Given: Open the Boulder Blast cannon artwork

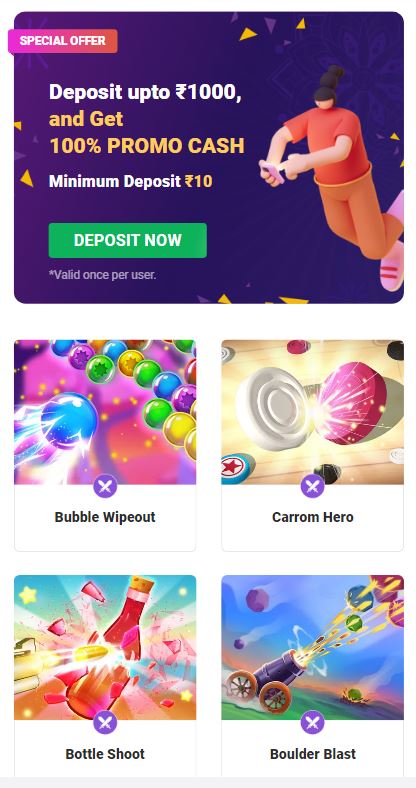Looking at the screenshot, I should 313,647.
